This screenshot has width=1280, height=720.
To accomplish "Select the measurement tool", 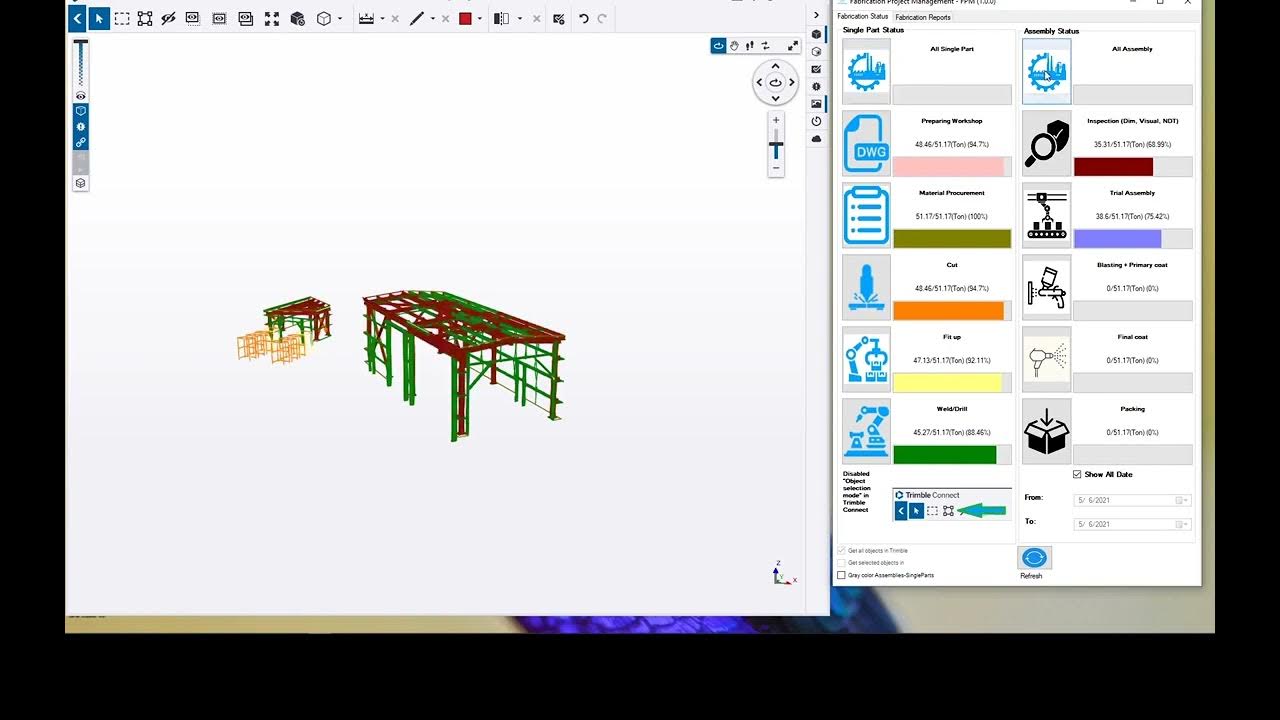I will pyautogui.click(x=366, y=18).
